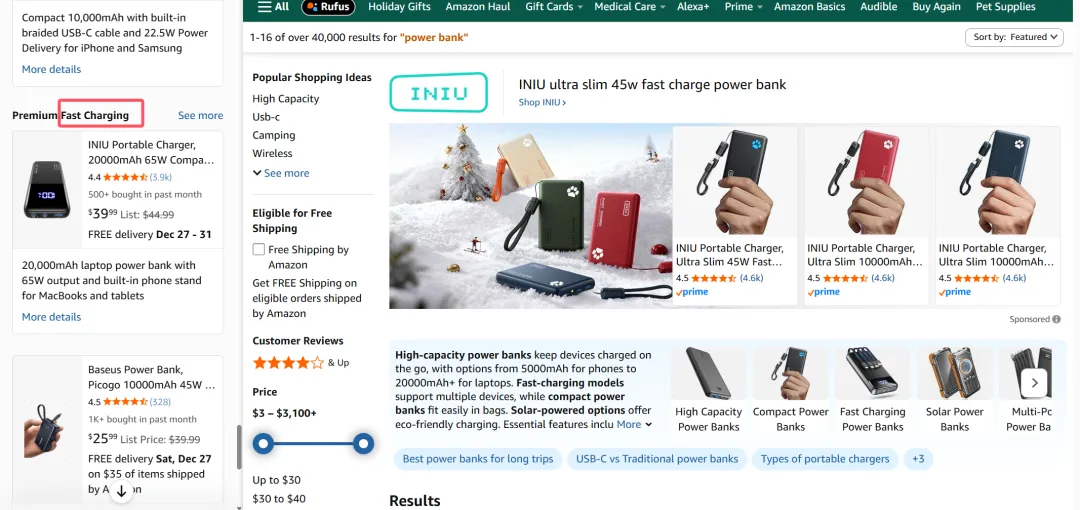Viewport: 1080px width, 510px height.
Task: Click the Shop INIU link
Action: 542,102
